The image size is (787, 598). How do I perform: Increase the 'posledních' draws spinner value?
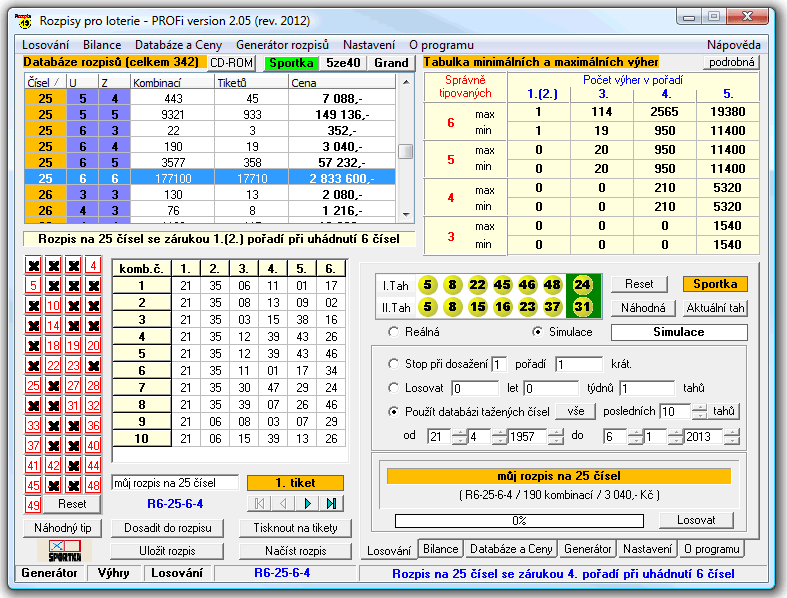(702, 407)
